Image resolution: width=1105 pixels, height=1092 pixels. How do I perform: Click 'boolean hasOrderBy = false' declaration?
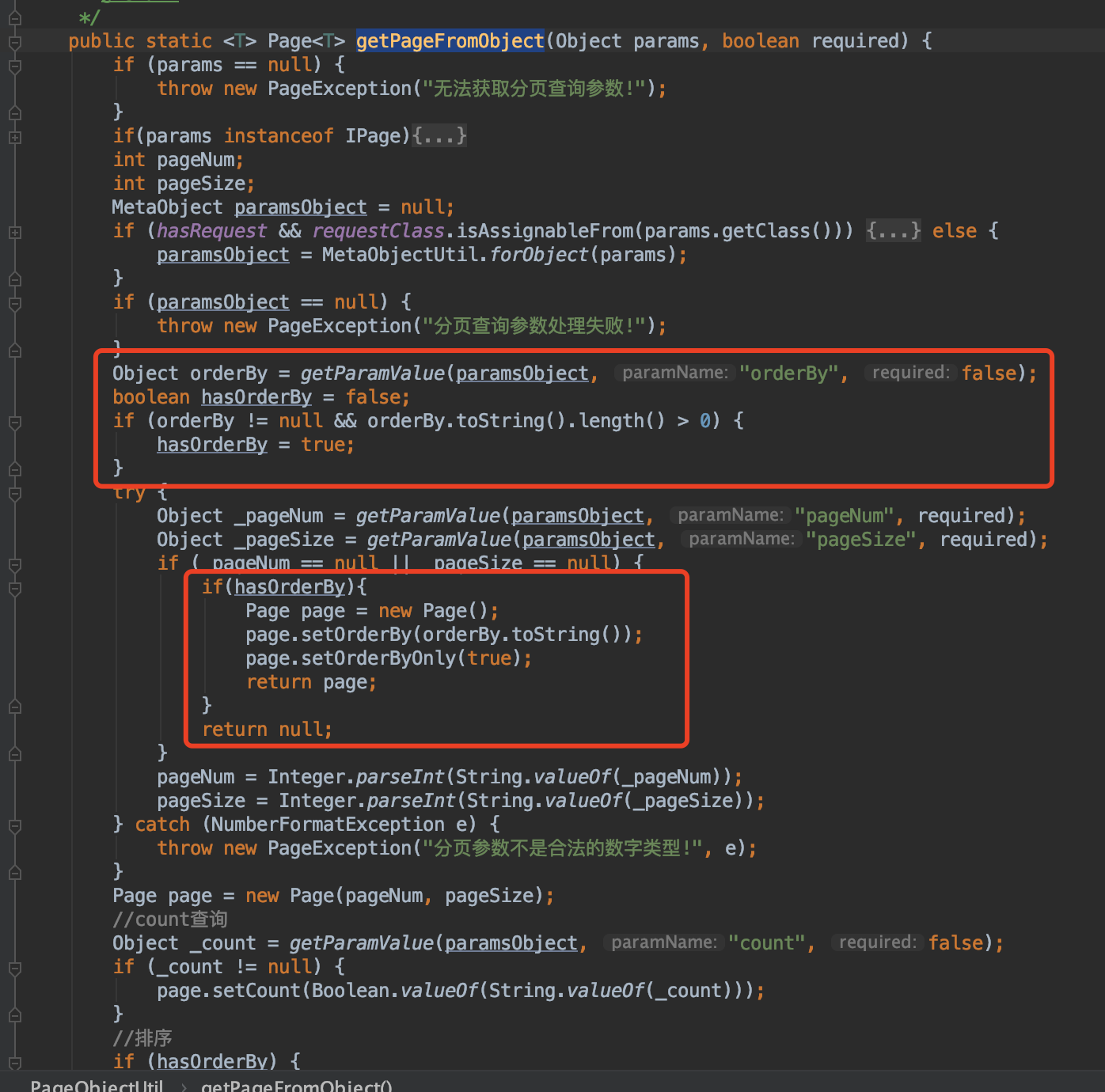(x=261, y=397)
